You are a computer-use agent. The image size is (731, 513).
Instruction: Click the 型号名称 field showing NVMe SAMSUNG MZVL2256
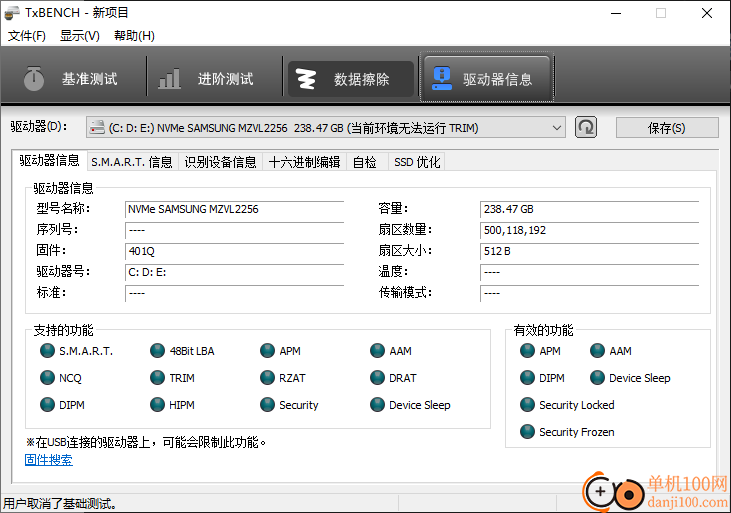pyautogui.click(x=234, y=209)
